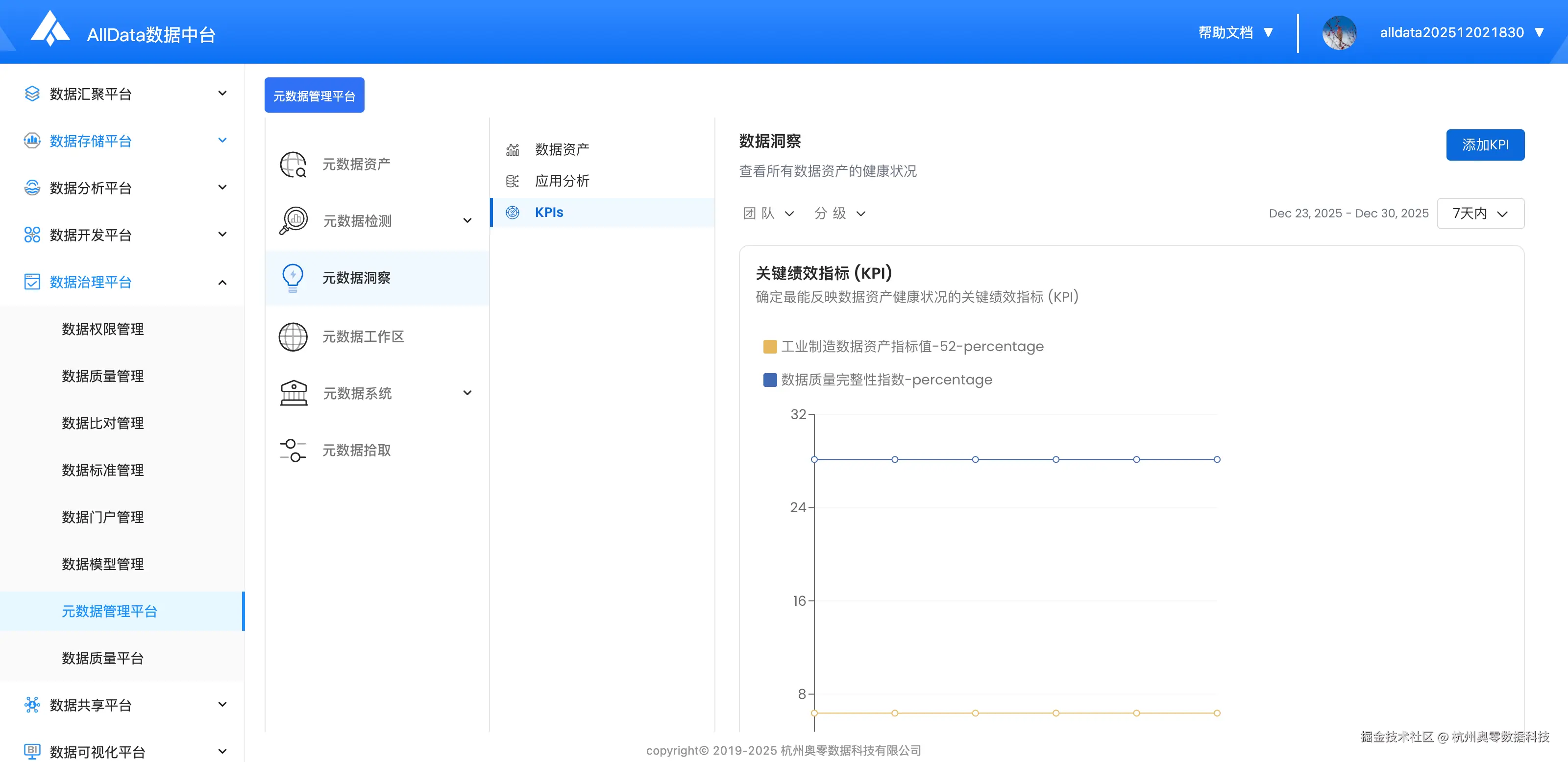This screenshot has height=762, width=1568.
Task: Select the KPIs menu entry
Action: pos(602,212)
